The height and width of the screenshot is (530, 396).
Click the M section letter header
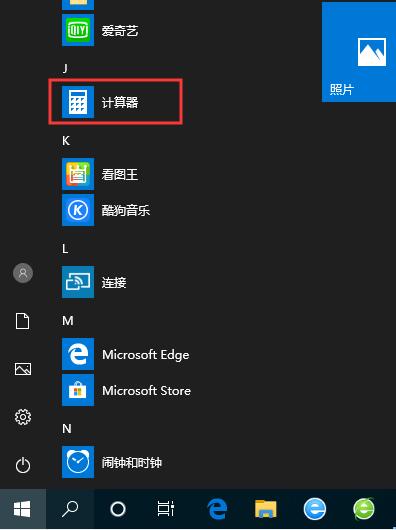(x=68, y=320)
